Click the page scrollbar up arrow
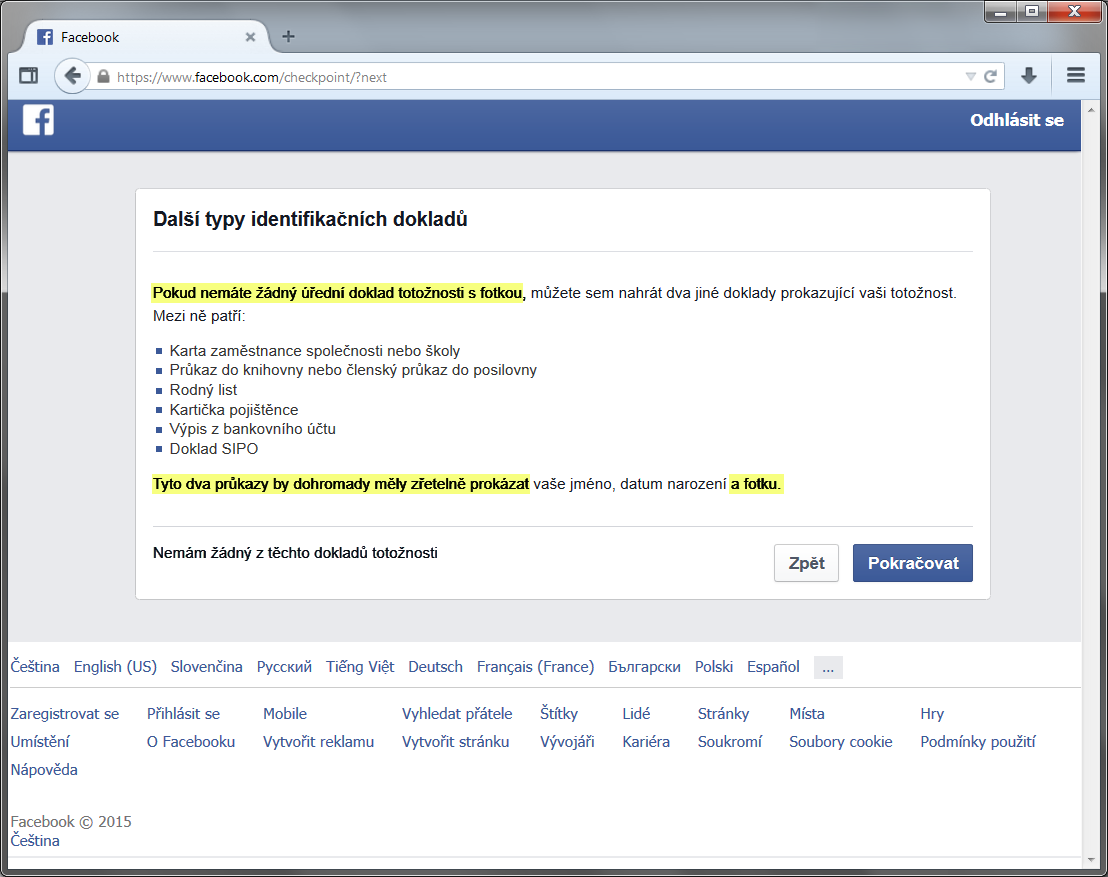The height and width of the screenshot is (877, 1108). 1091,110
